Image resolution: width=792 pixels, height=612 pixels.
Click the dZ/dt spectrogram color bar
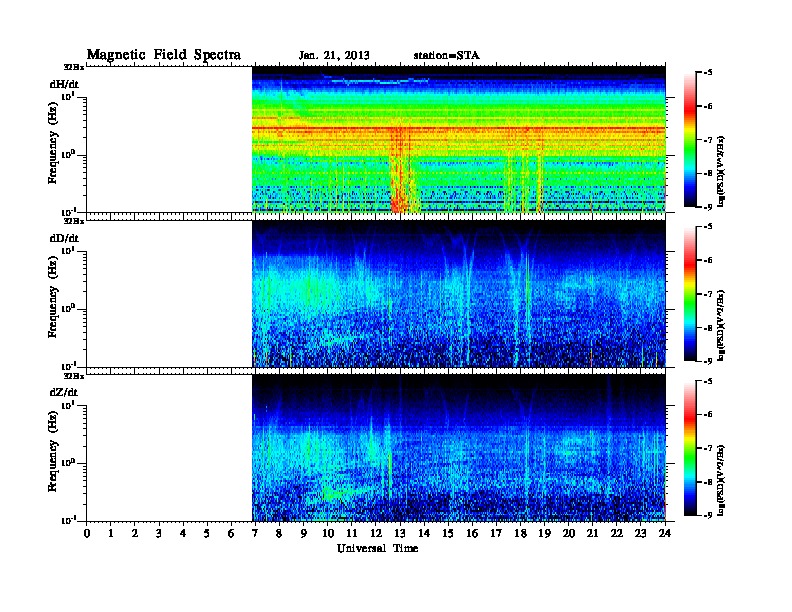(690, 448)
